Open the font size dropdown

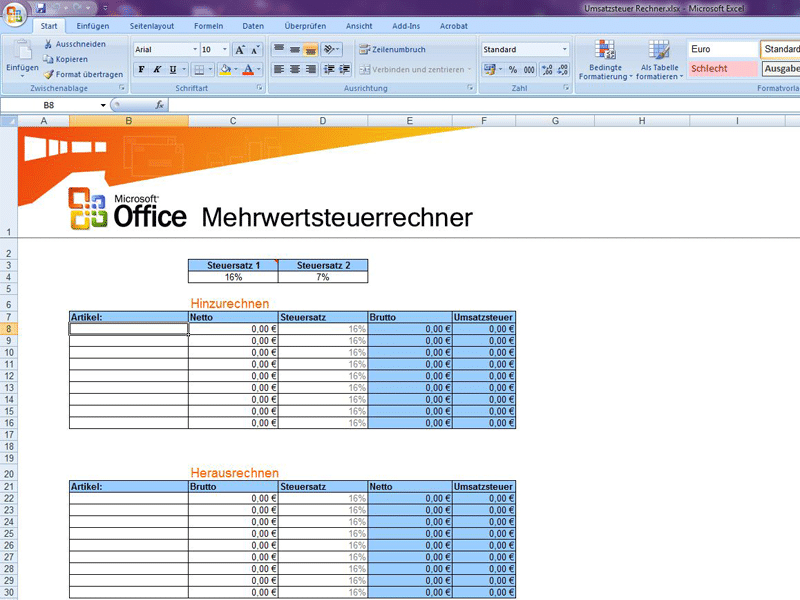point(224,49)
